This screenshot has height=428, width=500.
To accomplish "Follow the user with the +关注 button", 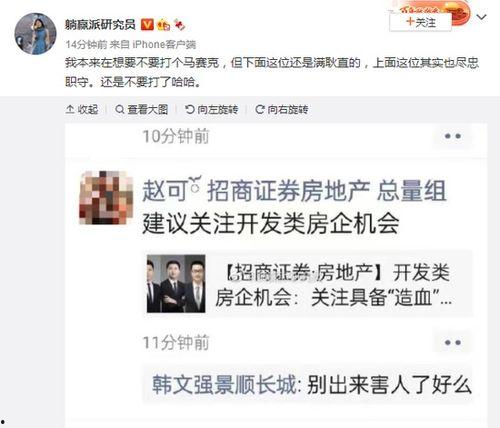I will point(420,22).
